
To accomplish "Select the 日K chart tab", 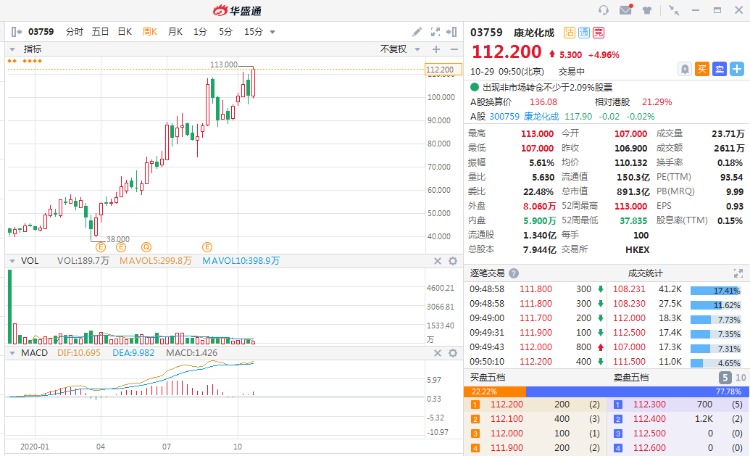I will [125, 32].
